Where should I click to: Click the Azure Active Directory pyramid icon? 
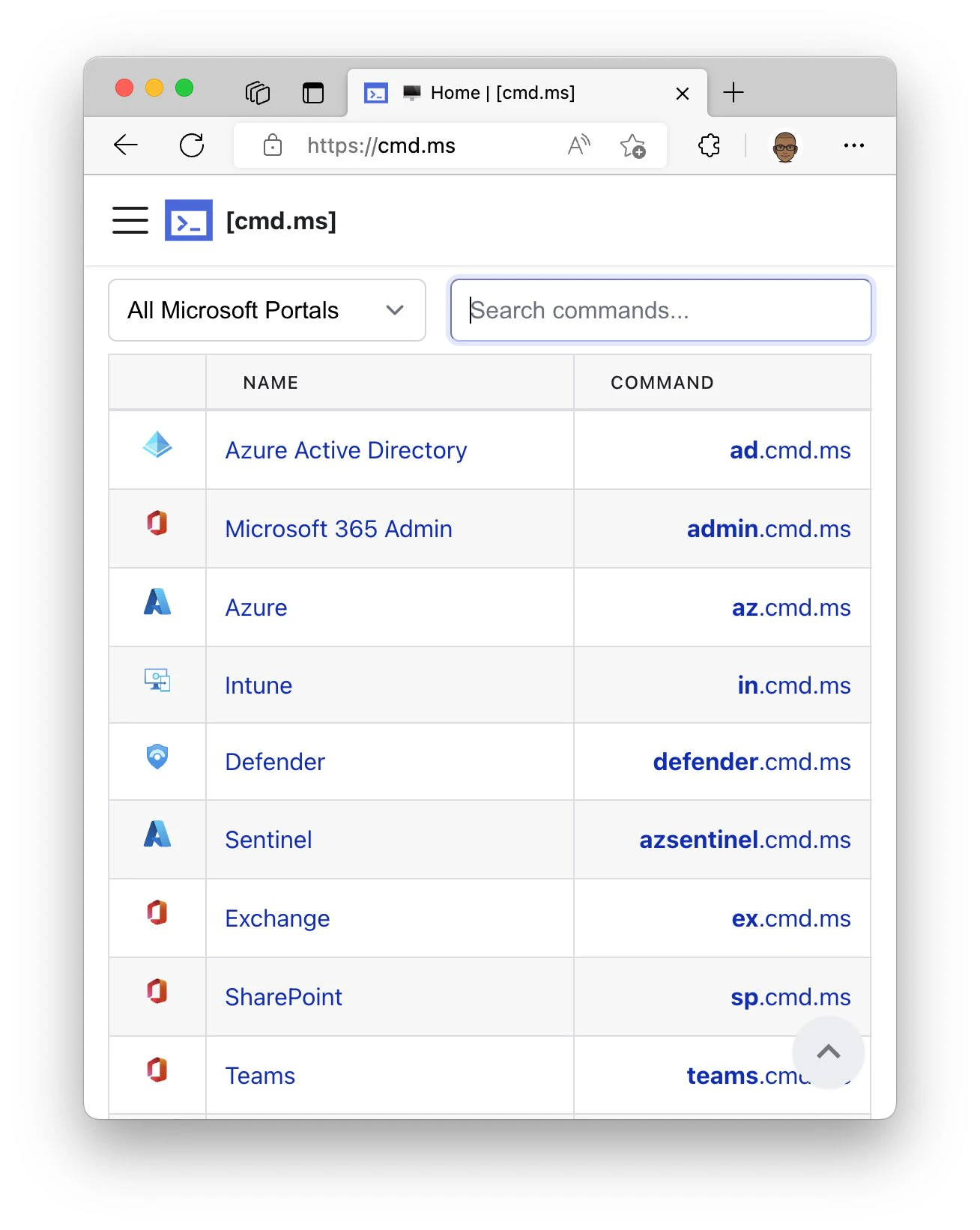point(157,444)
